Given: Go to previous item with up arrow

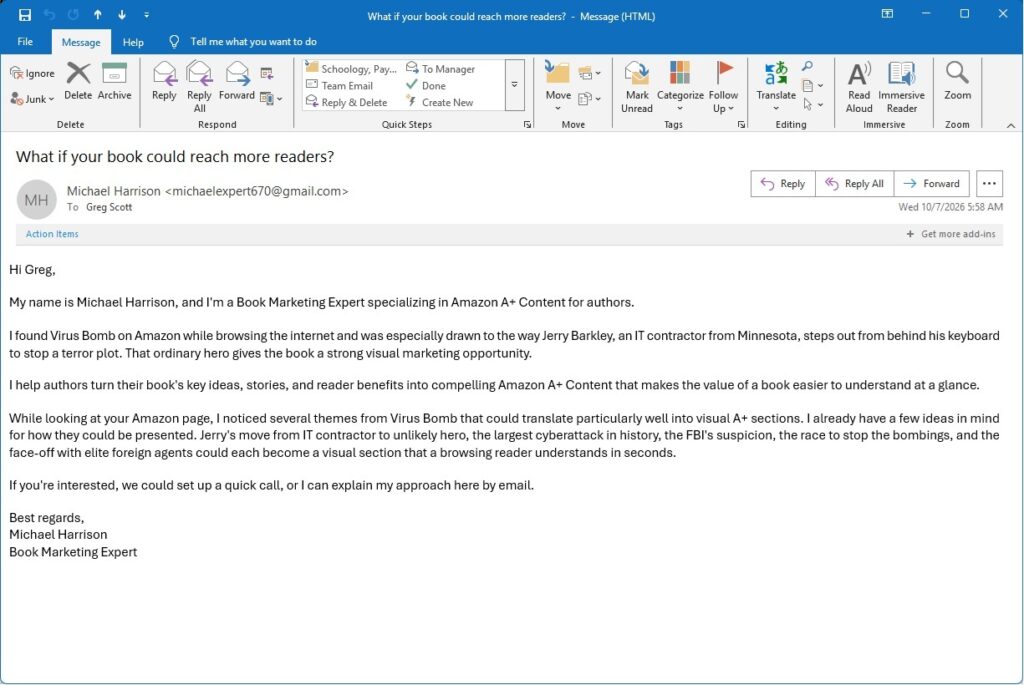Looking at the screenshot, I should click(97, 15).
